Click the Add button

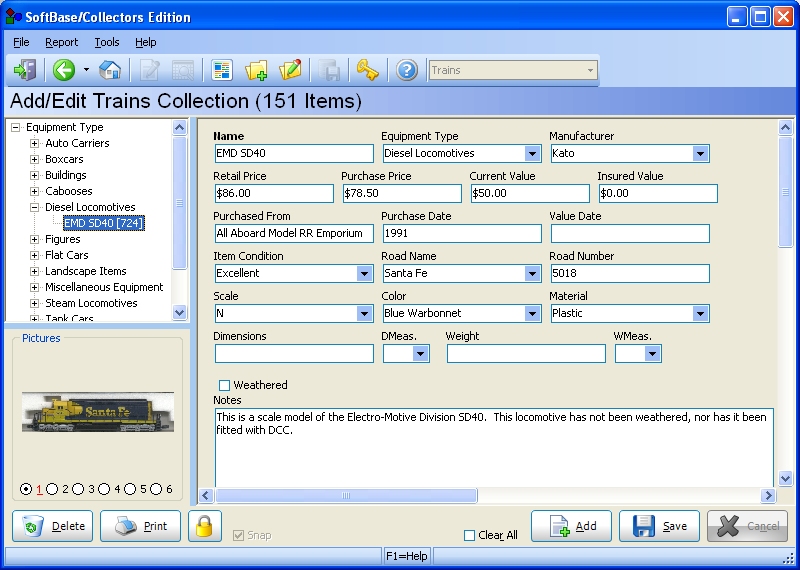click(x=571, y=526)
